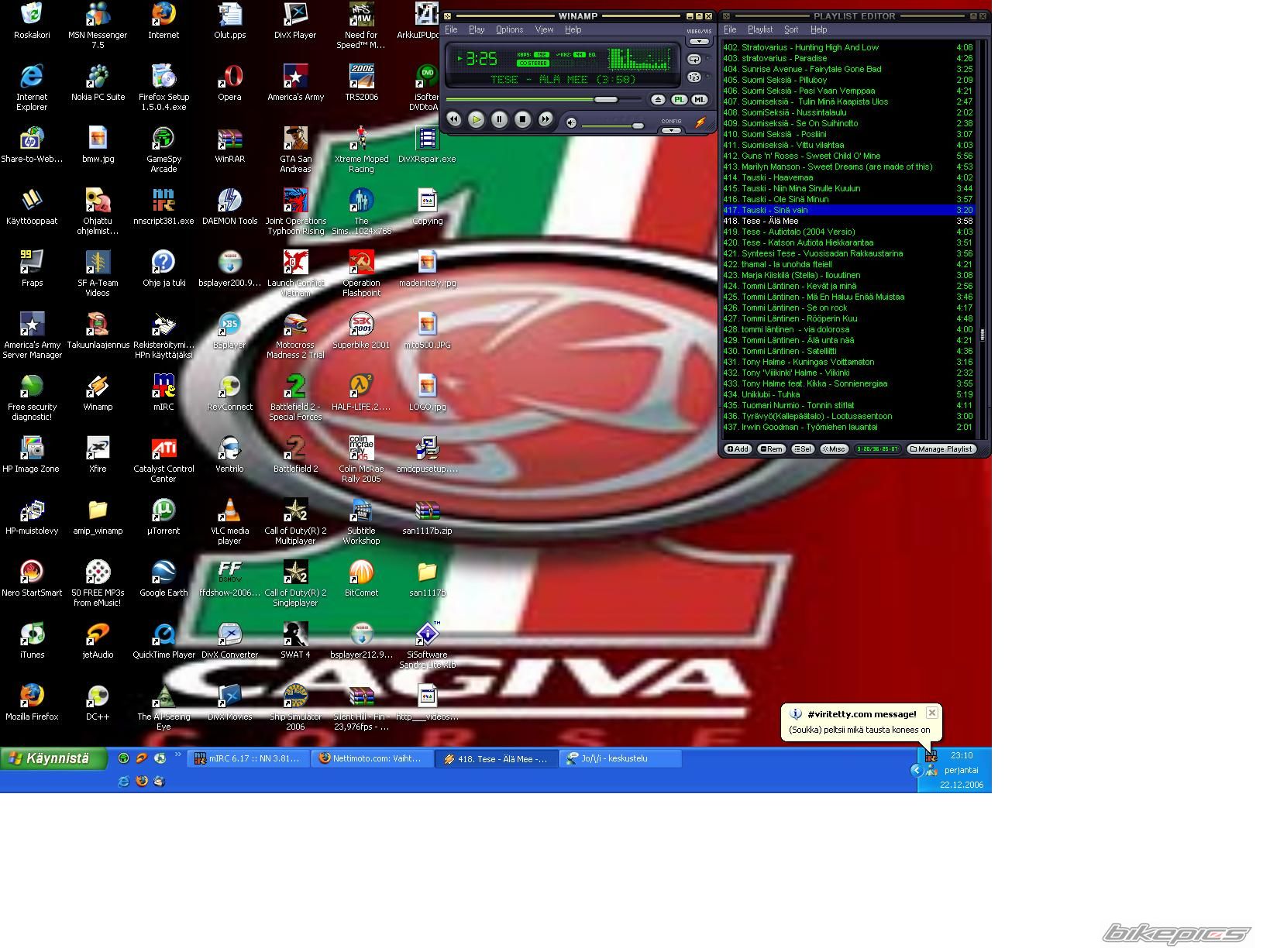Open the Misc menu in Playlist Editor
This screenshot has width=1270, height=952.
click(x=834, y=449)
